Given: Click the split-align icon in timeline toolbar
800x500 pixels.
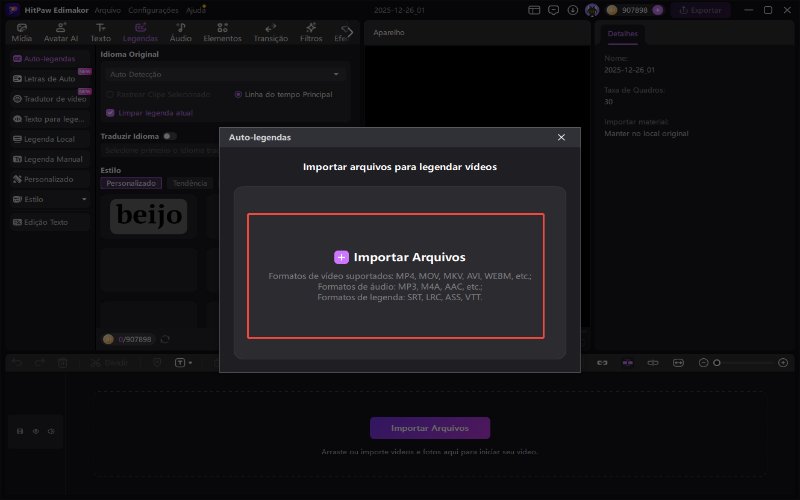Looking at the screenshot, I should (x=653, y=363).
